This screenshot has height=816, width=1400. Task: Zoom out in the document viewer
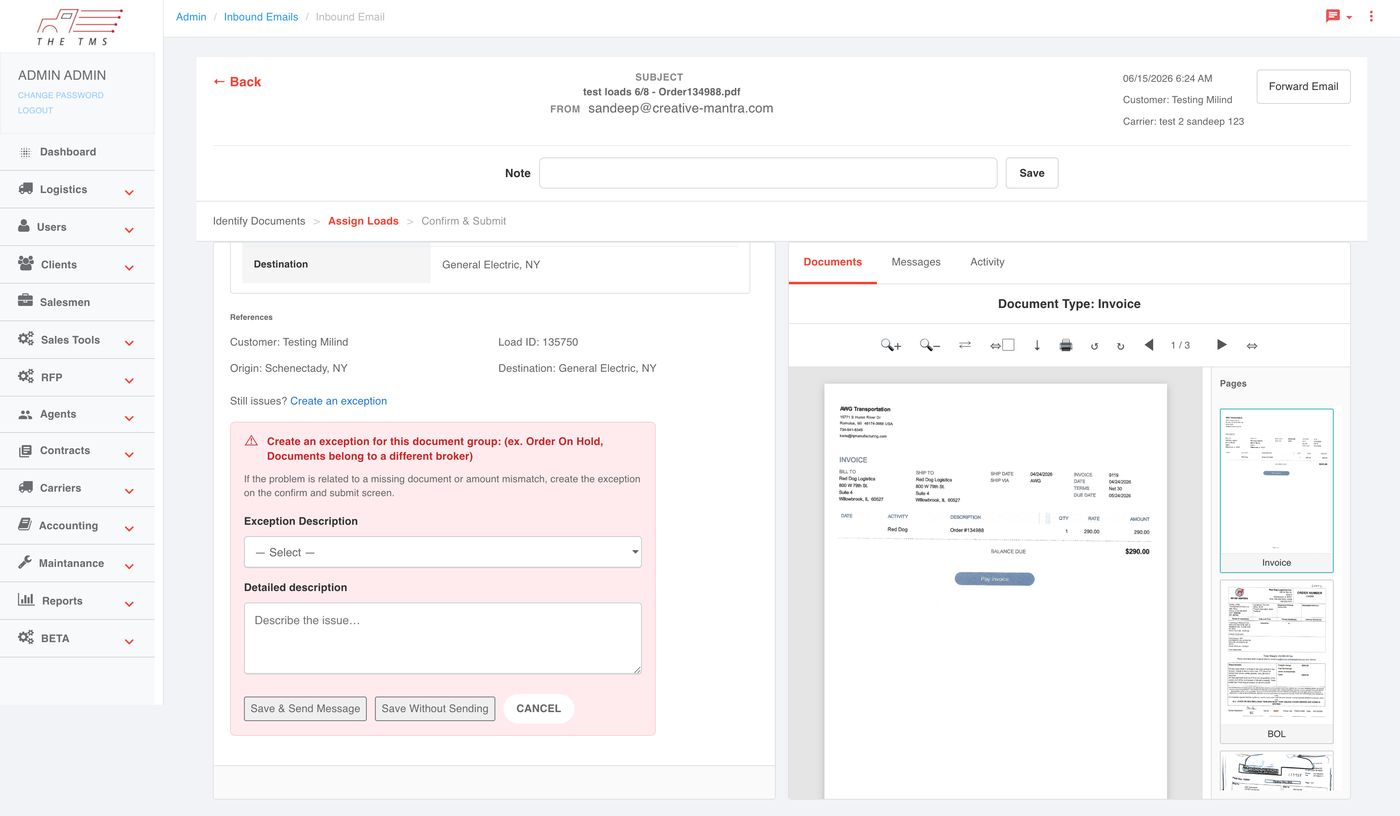[930, 345]
